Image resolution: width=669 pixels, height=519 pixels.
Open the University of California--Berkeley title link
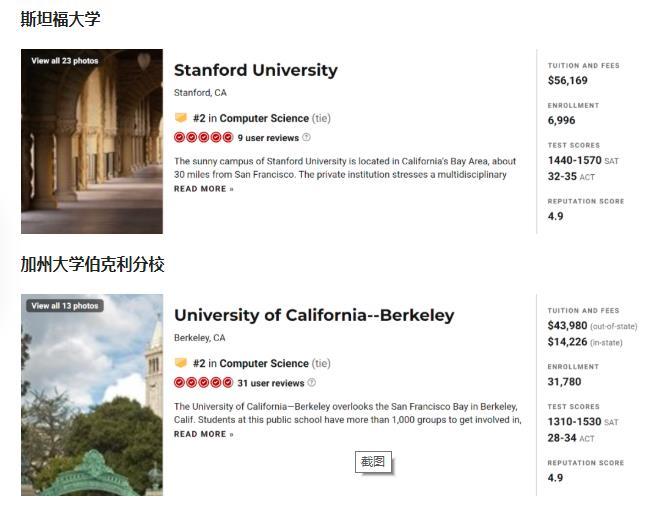coord(313,315)
